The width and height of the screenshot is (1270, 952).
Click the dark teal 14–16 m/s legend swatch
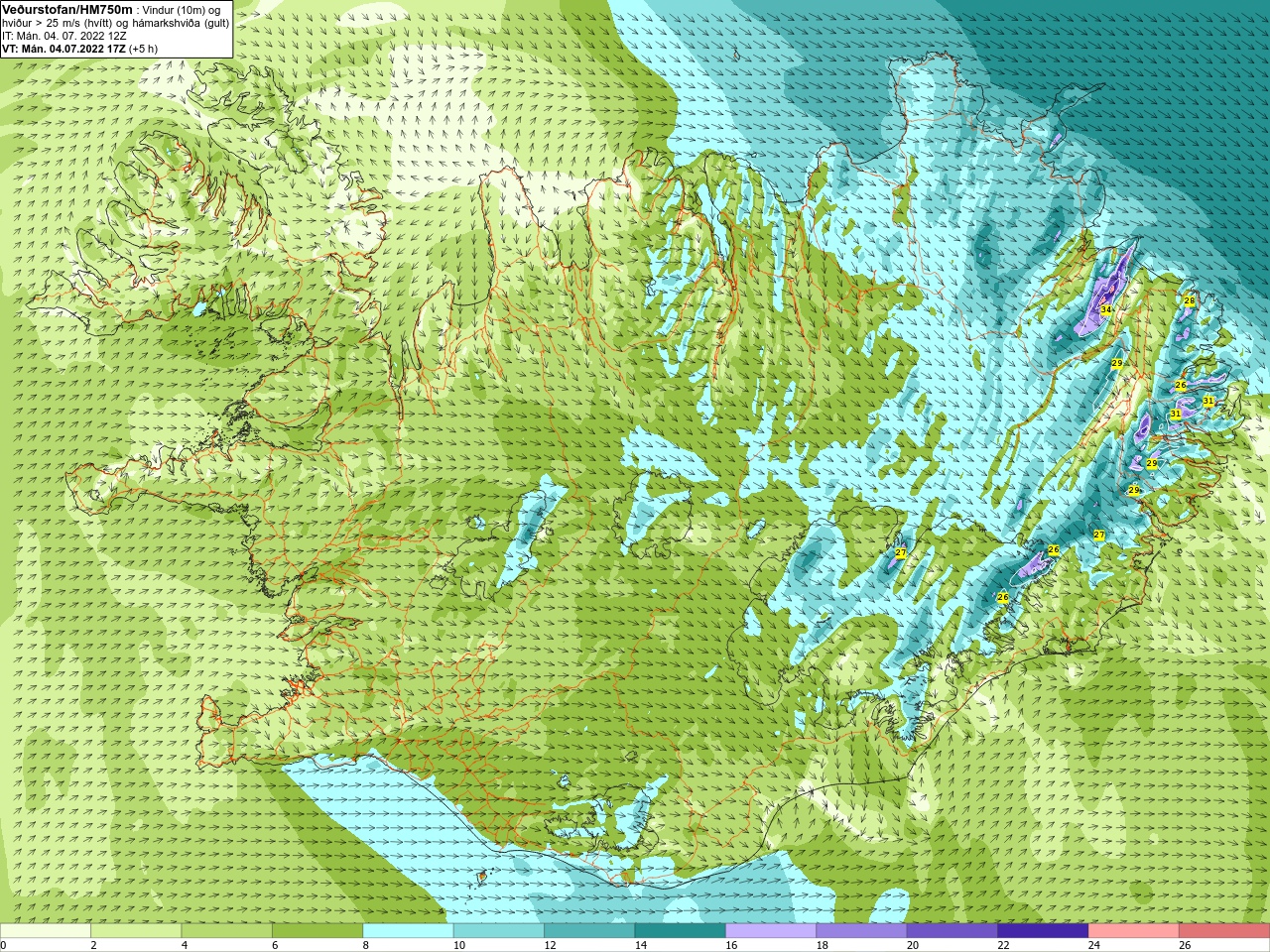tap(681, 930)
